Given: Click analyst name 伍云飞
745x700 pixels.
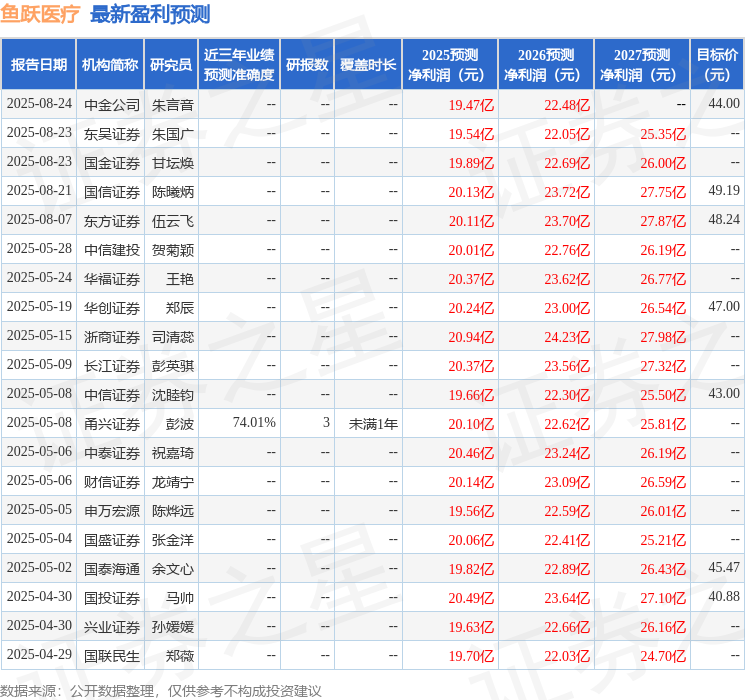Looking at the screenshot, I should [173, 221].
